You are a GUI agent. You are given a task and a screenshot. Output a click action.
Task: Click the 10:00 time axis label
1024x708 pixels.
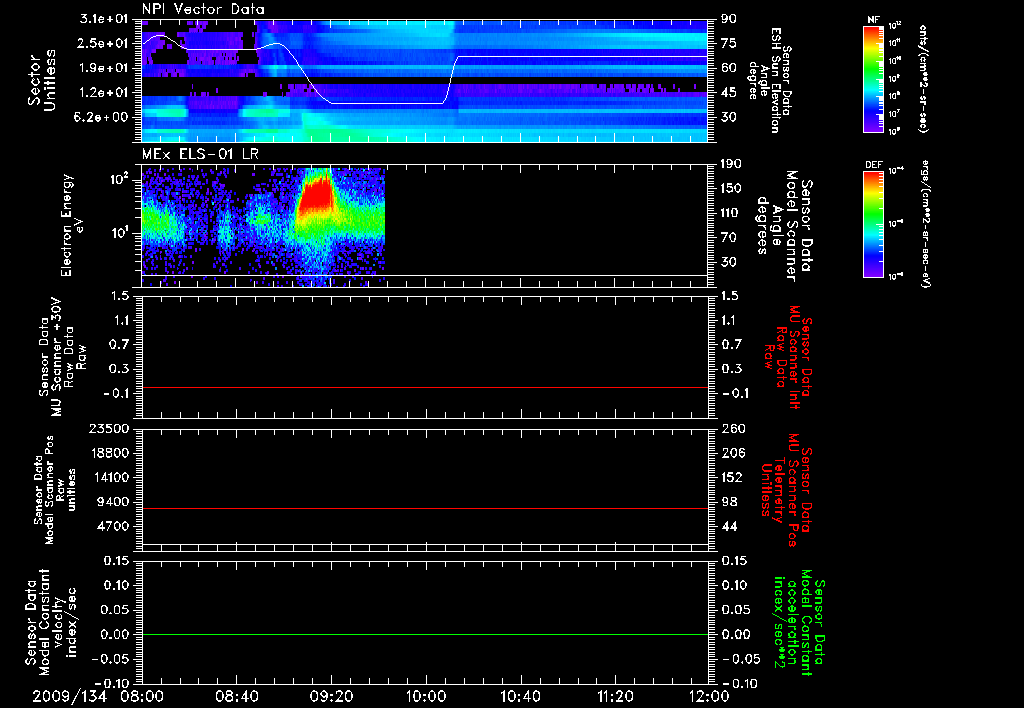[426, 696]
